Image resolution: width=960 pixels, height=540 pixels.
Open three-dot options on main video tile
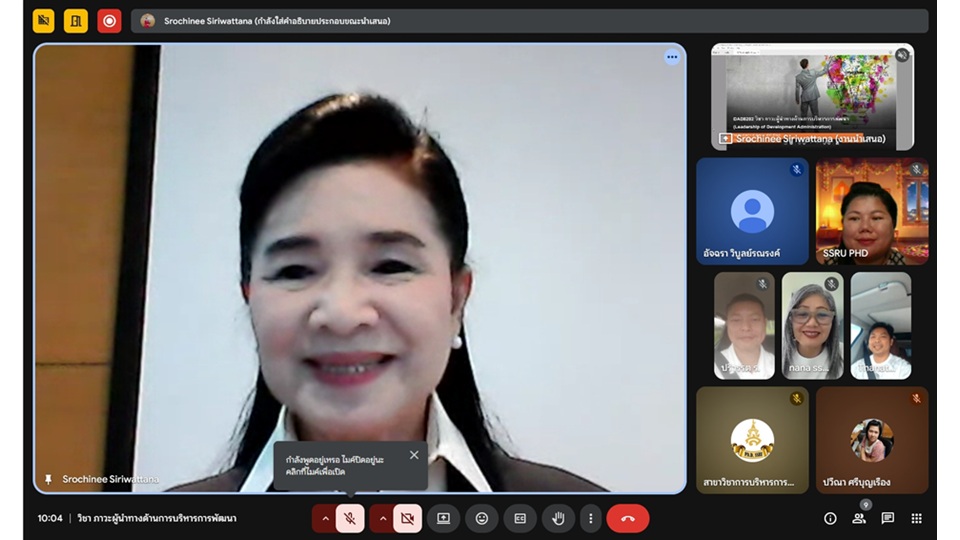coord(672,57)
